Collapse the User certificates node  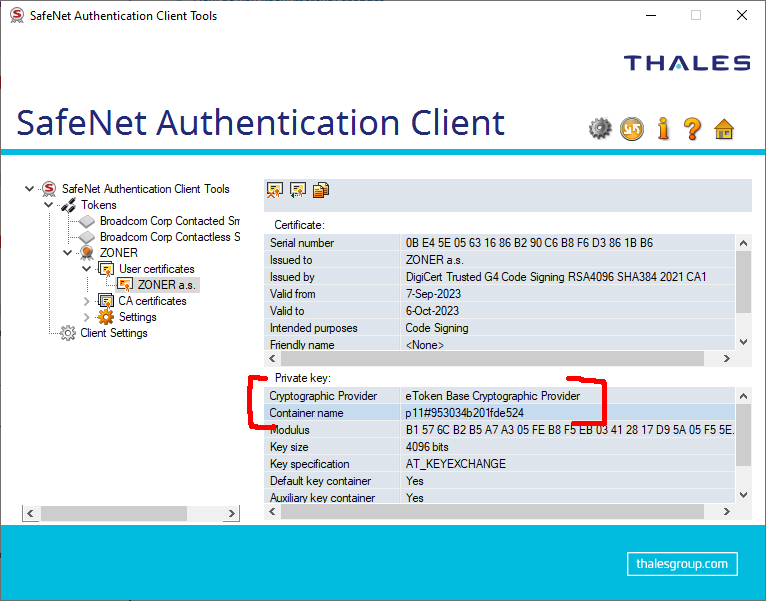[86, 269]
